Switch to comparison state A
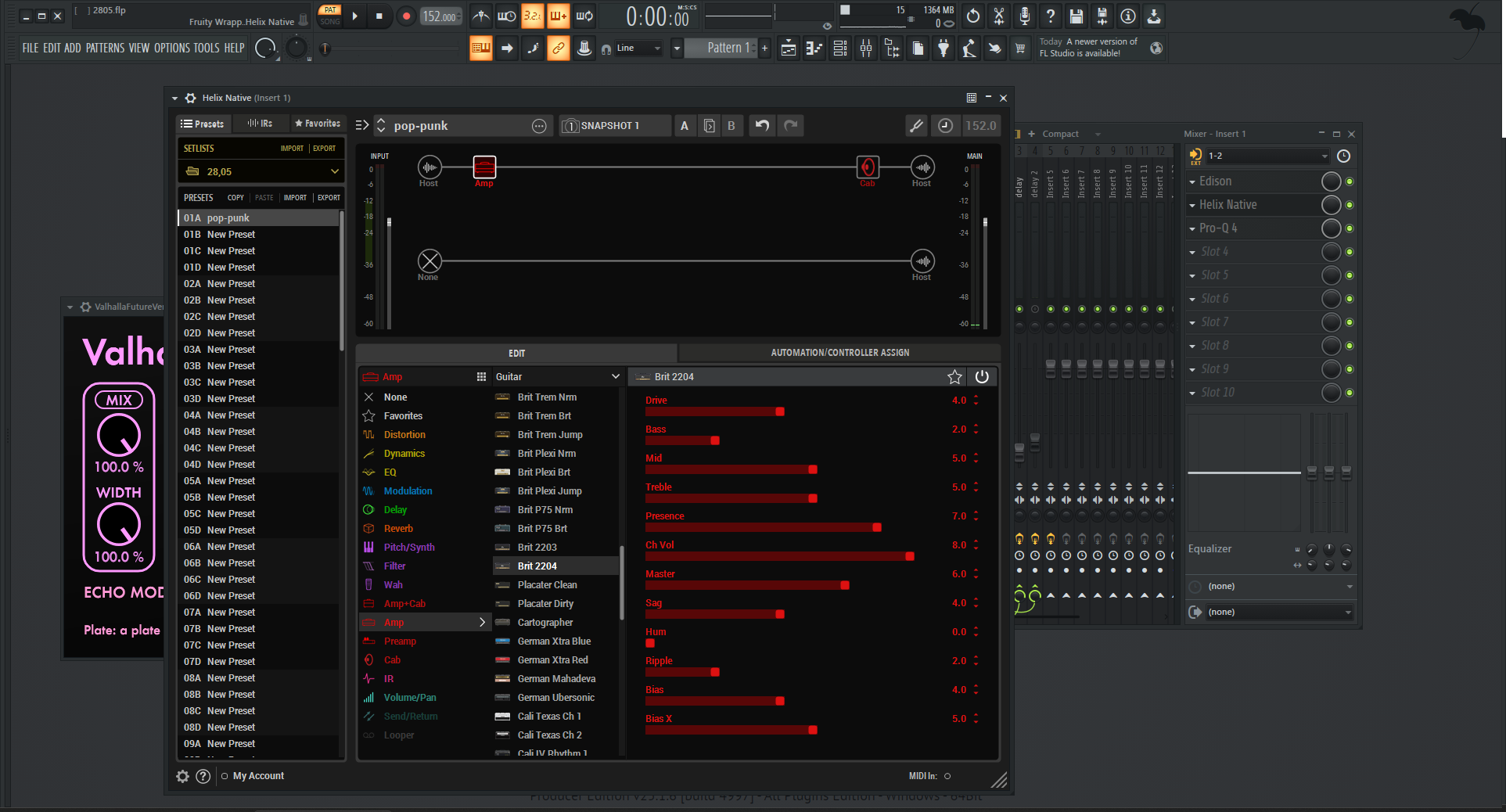The width and height of the screenshot is (1506, 812). click(x=685, y=125)
